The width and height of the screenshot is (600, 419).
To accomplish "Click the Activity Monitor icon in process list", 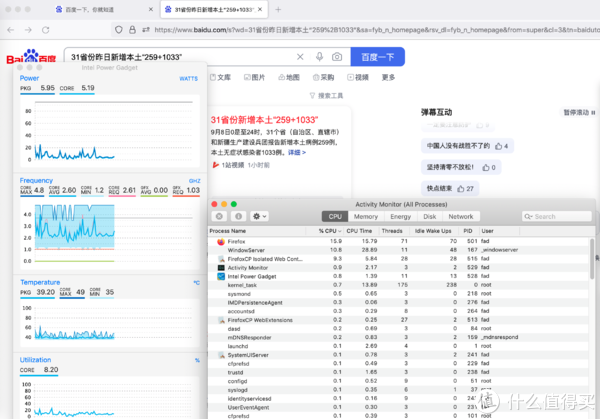I will 221,268.
